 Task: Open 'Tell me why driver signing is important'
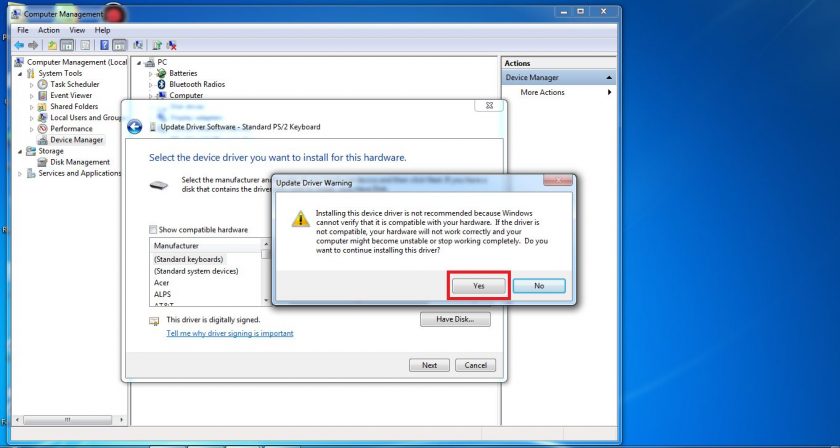[229, 333]
